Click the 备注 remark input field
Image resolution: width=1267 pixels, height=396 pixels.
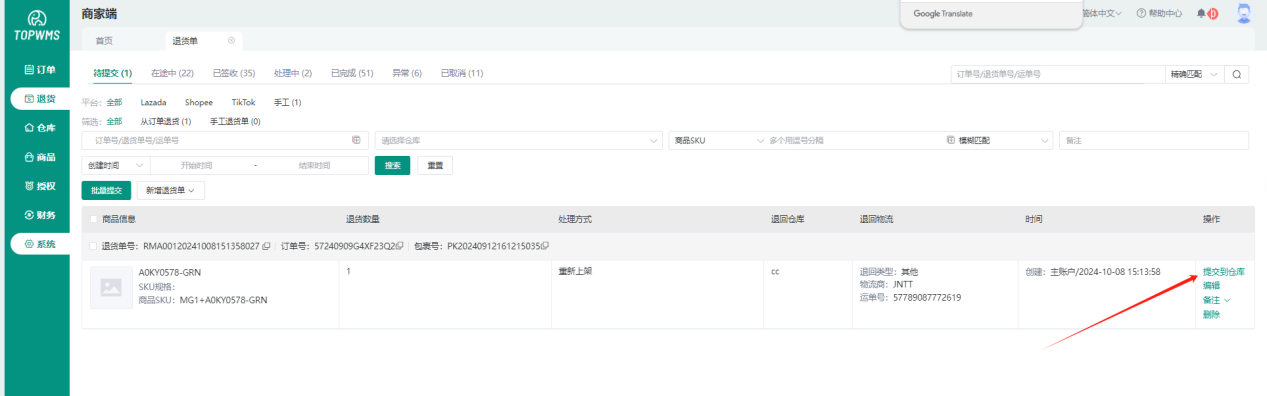(1154, 140)
